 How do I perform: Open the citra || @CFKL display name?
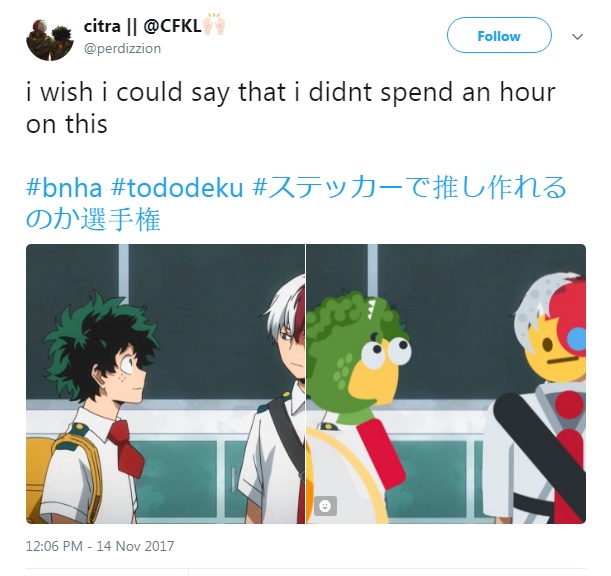point(143,27)
